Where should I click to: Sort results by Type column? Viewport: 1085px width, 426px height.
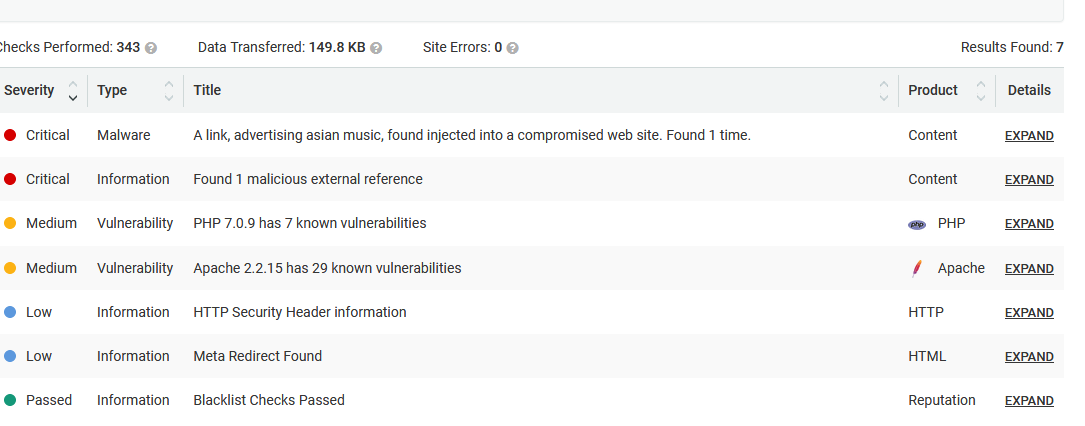(169, 91)
